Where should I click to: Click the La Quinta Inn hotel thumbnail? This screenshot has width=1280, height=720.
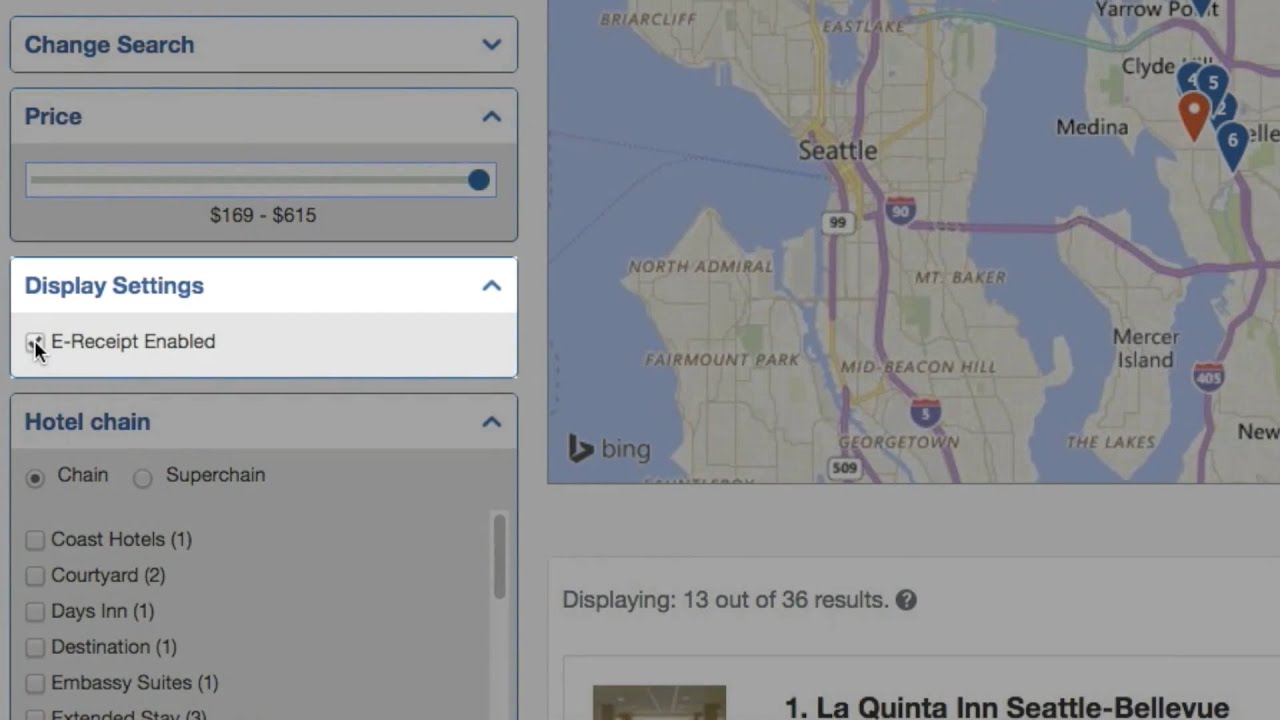pos(659,703)
